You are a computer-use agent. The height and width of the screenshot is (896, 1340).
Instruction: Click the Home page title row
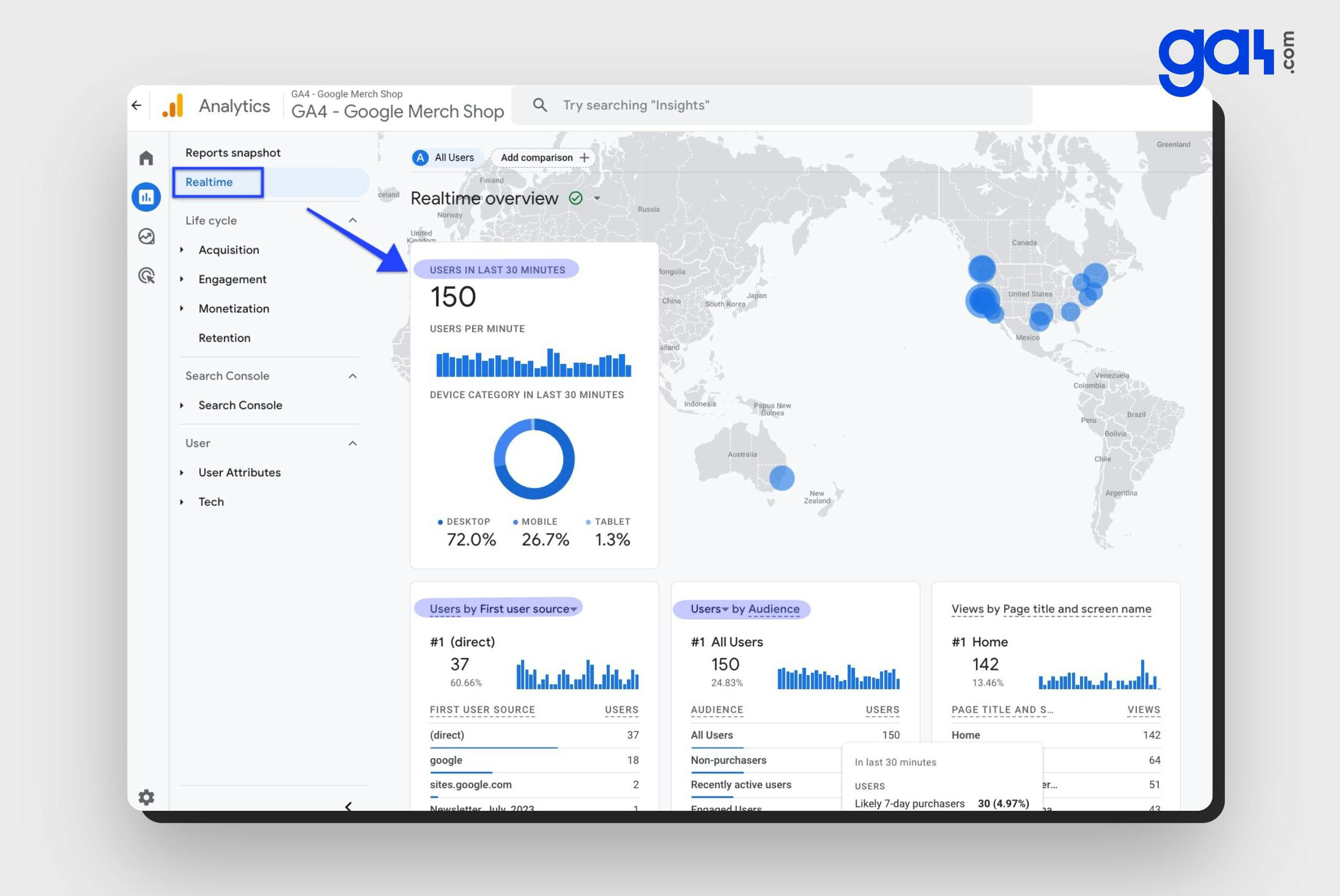tap(1055, 735)
